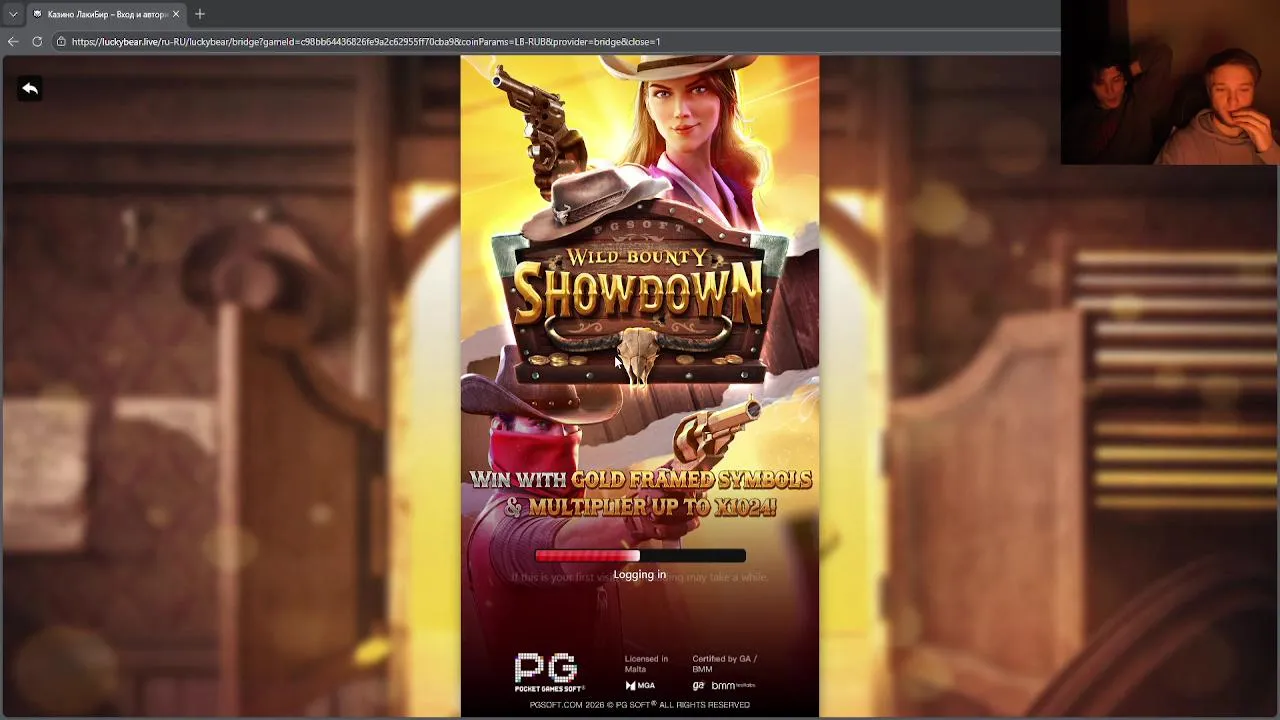The width and height of the screenshot is (1280, 720).
Task: Click the 'Logging in' status text
Action: click(640, 575)
